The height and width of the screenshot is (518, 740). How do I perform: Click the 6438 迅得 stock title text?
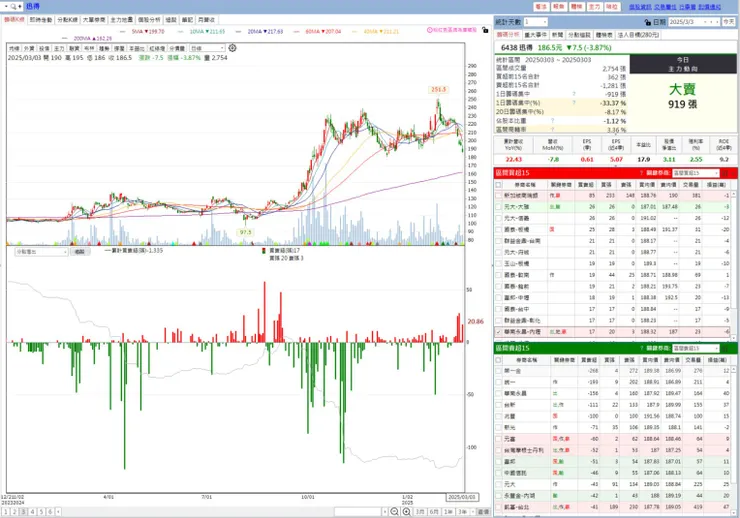tap(517, 48)
